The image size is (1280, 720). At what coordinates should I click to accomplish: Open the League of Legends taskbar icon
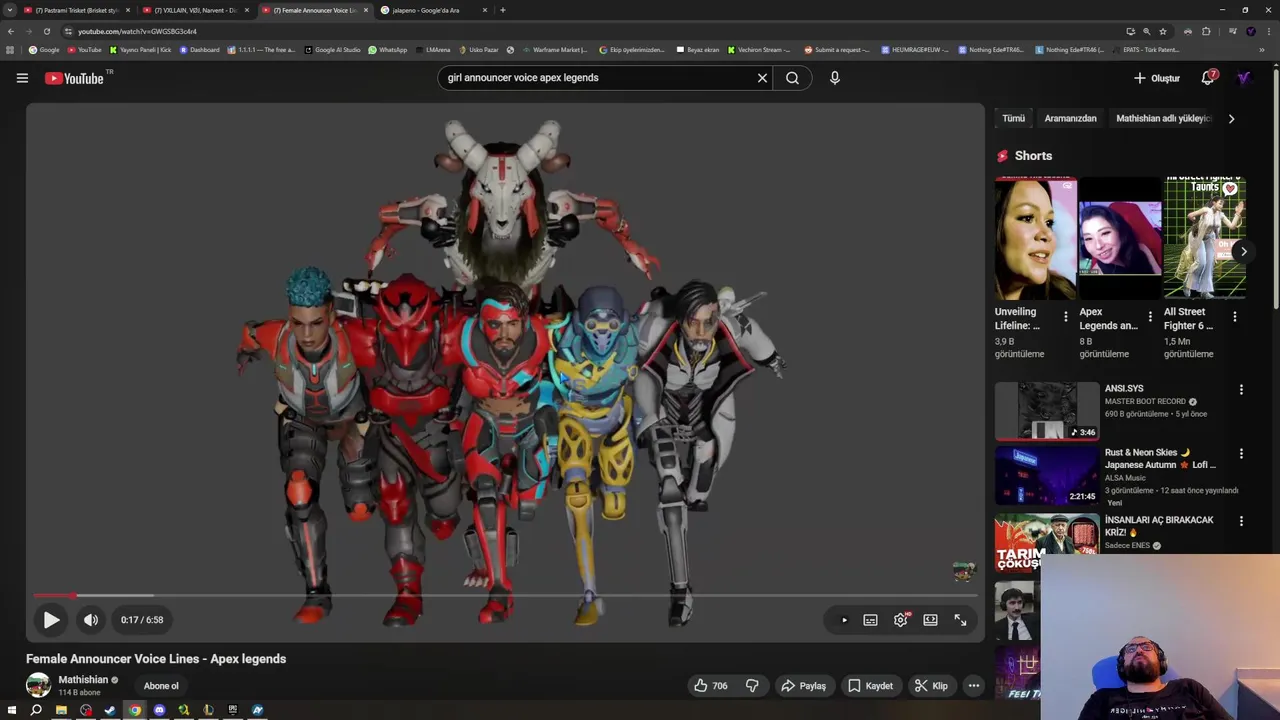coord(208,710)
